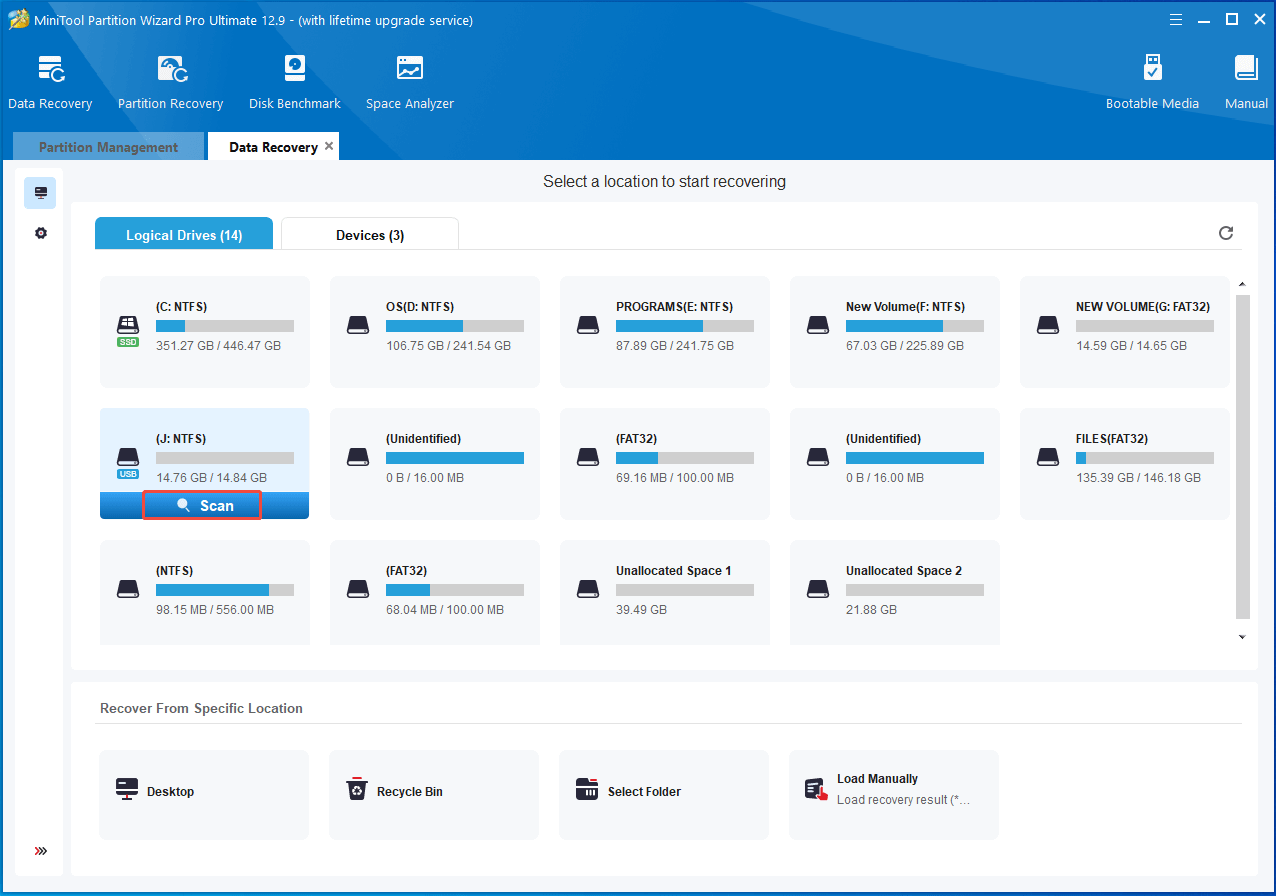Create Bootable Media
This screenshot has width=1276, height=896.
[1152, 82]
